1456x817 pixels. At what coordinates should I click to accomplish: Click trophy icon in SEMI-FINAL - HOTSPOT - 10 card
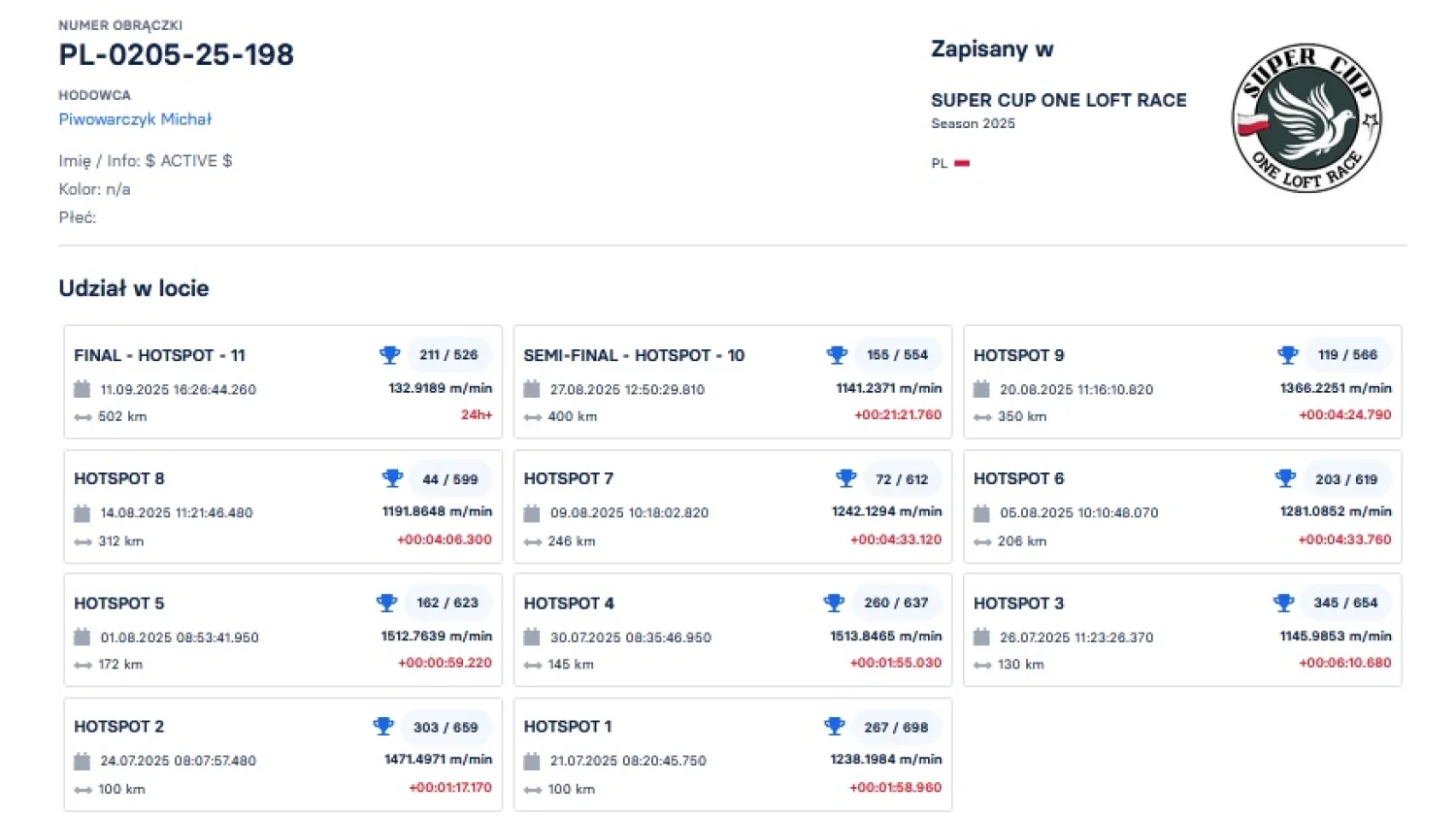tap(837, 355)
